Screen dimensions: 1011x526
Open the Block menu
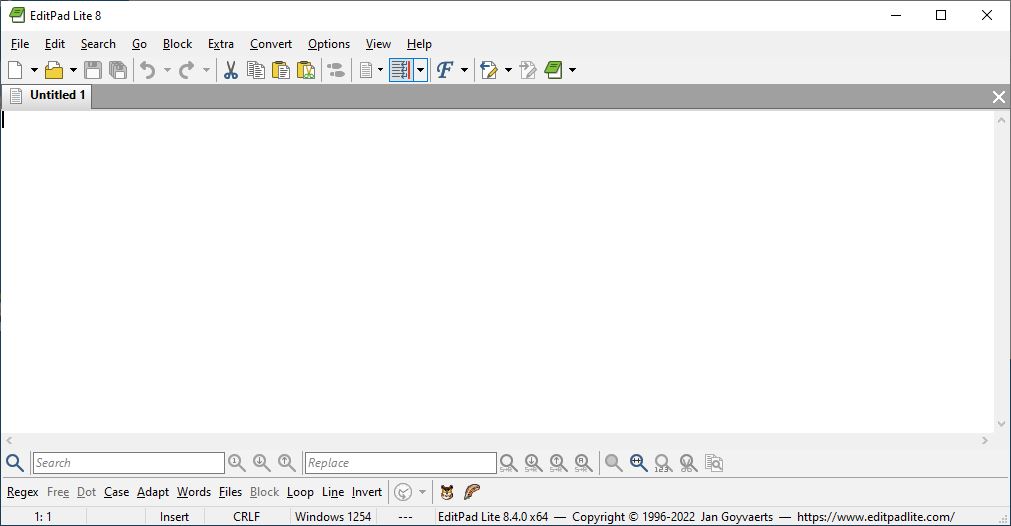point(177,44)
